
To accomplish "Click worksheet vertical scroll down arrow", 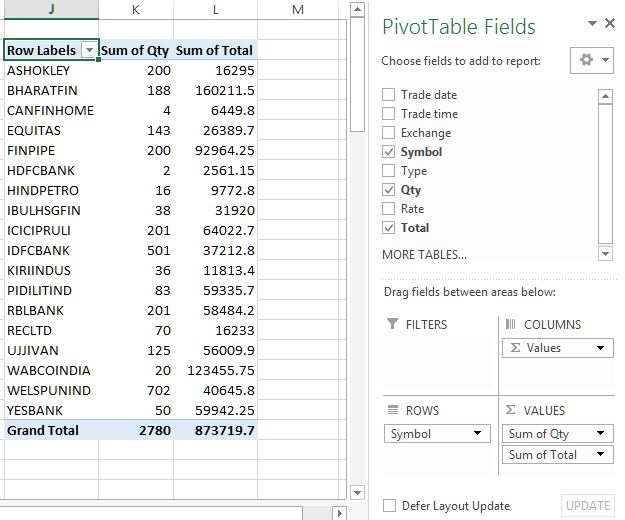I will [357, 493].
